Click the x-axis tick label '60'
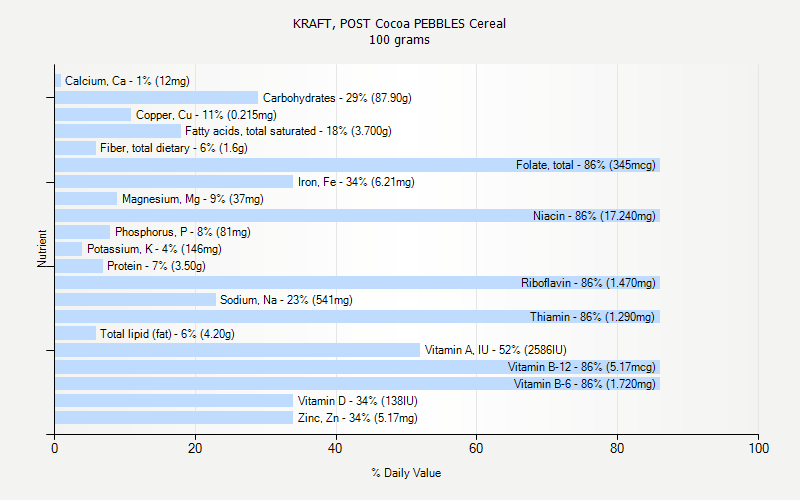800x500 pixels. point(476,448)
